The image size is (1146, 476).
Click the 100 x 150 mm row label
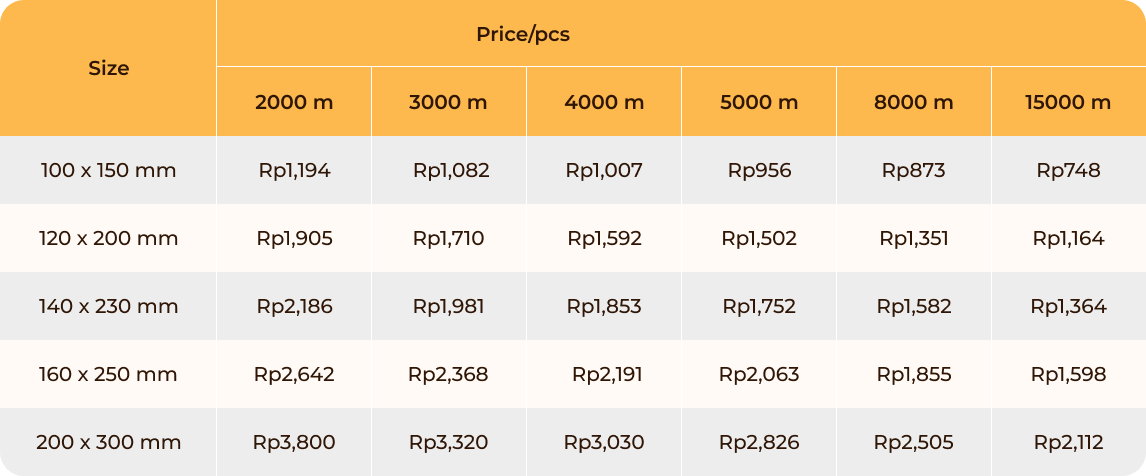(x=108, y=170)
